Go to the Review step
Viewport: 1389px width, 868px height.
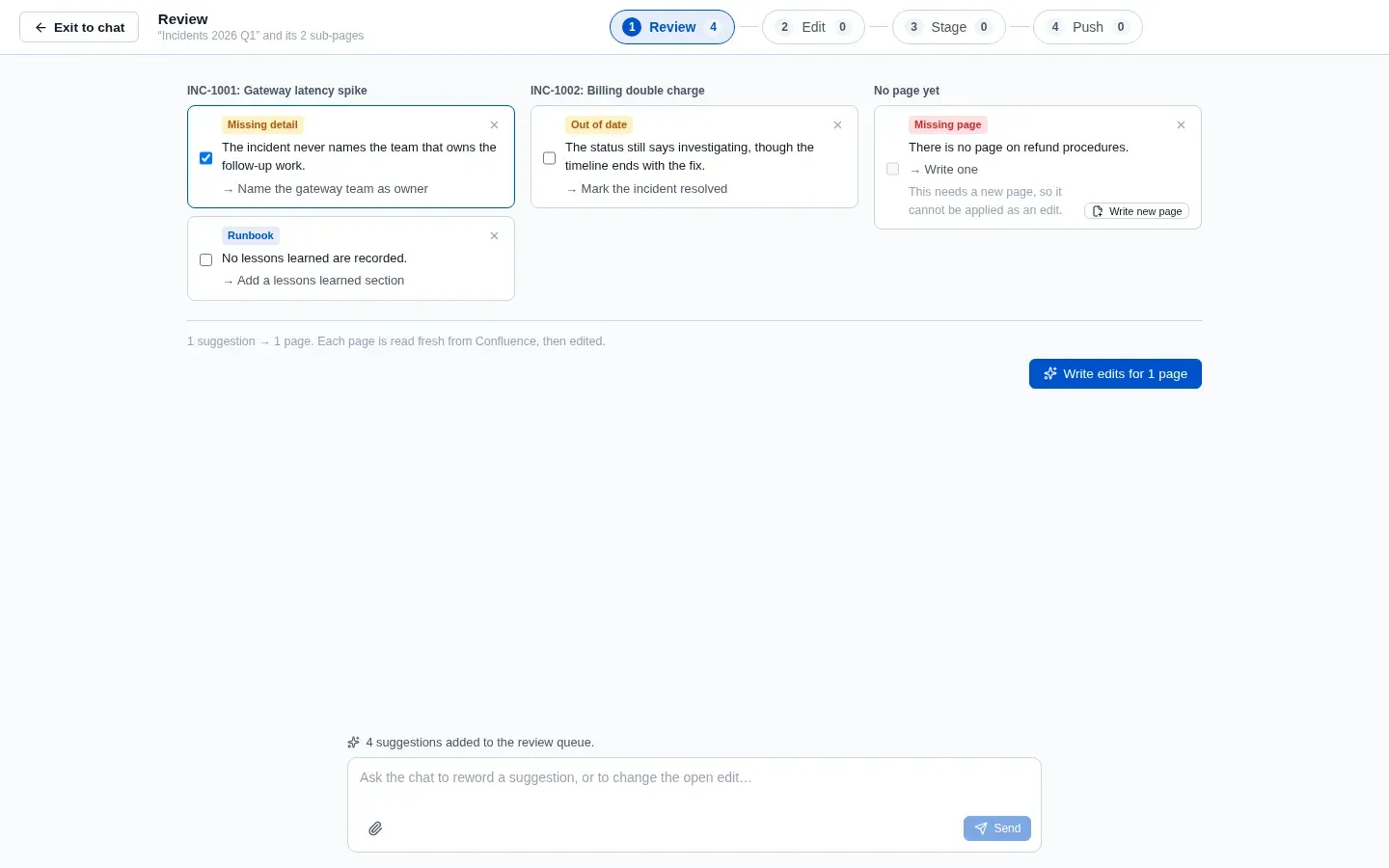[672, 27]
